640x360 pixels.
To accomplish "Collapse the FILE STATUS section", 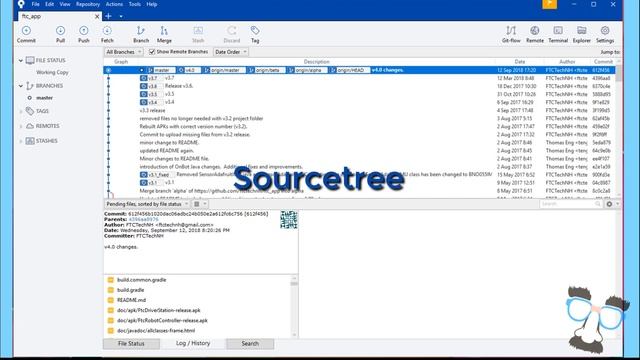I will tap(21, 60).
